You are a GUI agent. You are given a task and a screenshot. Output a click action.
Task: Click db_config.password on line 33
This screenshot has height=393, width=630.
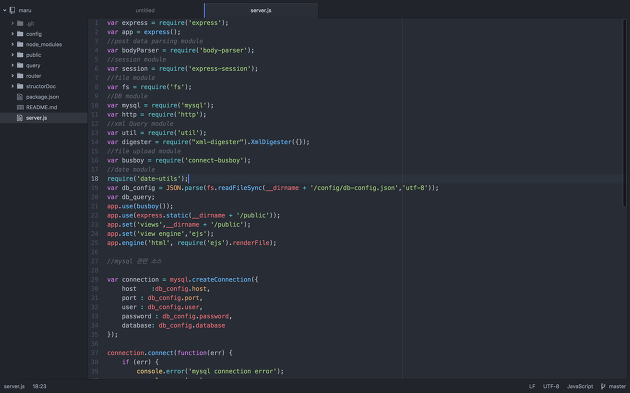[x=195, y=316]
